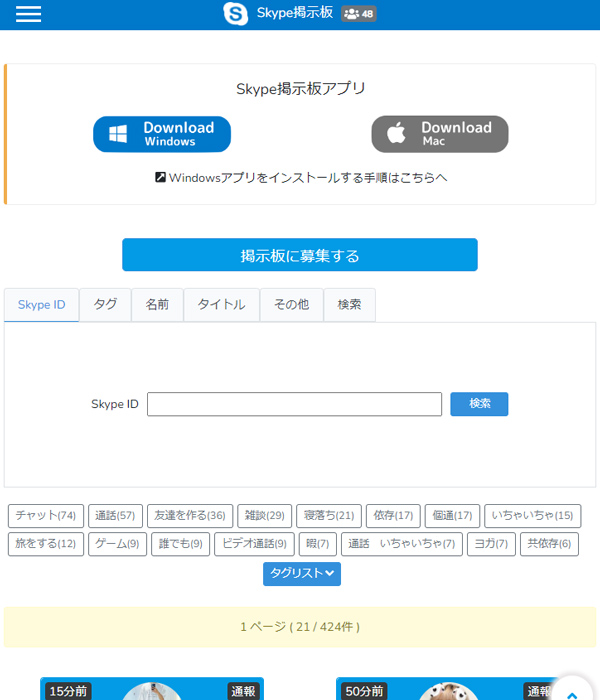Viewport: 600px width, 700px height.
Task: Filter by 通話 いちゃいちゃ(7) tag
Action: tap(402, 544)
